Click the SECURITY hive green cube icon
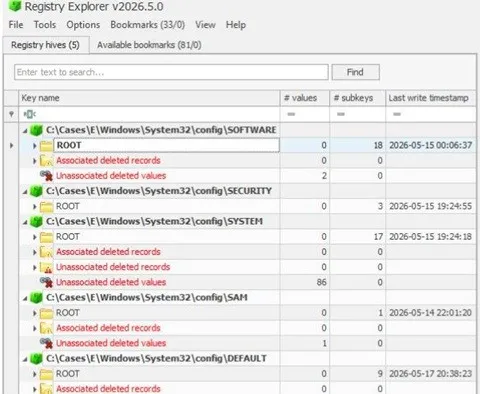Image resolution: width=480 pixels, height=394 pixels. (36, 191)
